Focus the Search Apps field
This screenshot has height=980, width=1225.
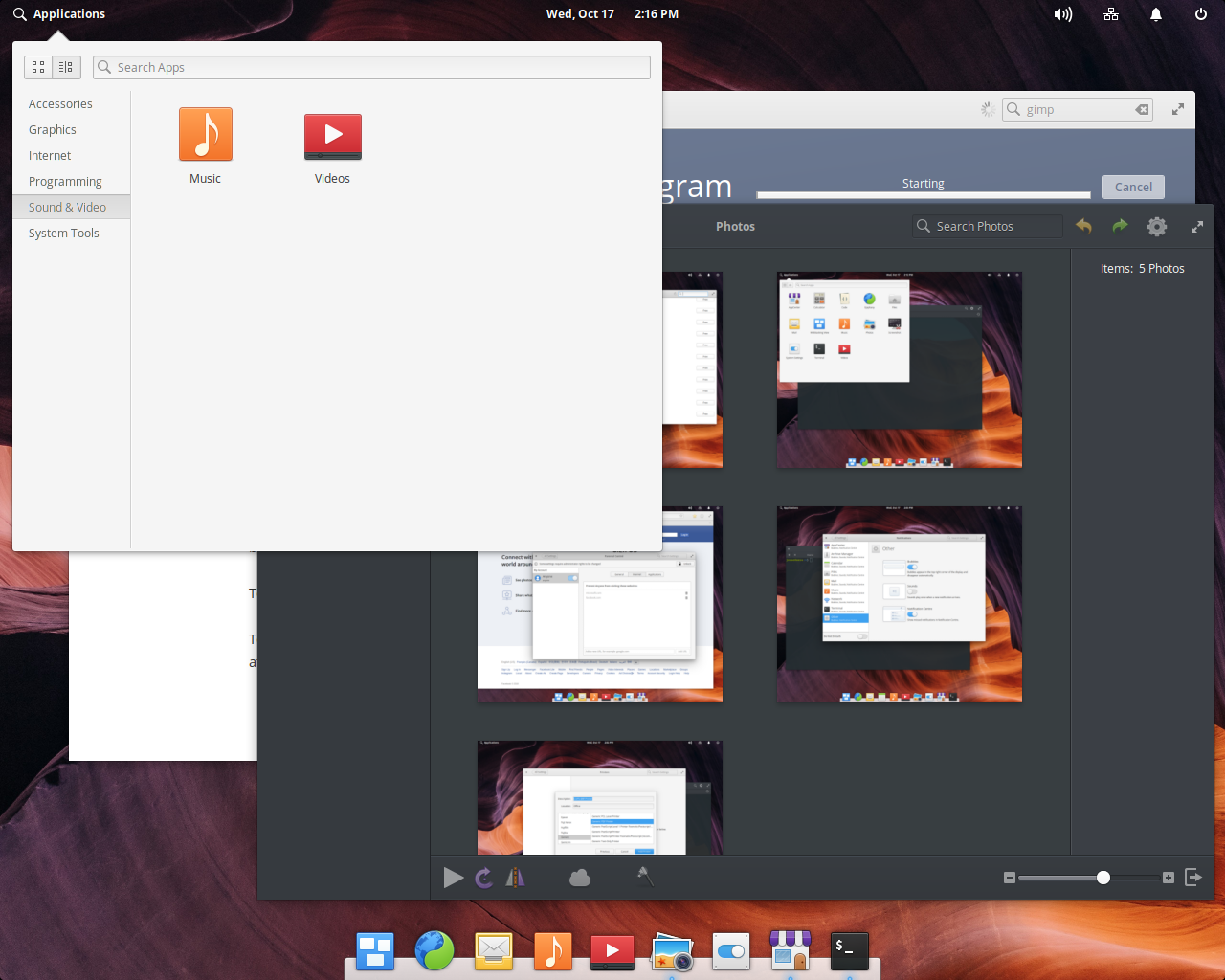click(x=371, y=67)
